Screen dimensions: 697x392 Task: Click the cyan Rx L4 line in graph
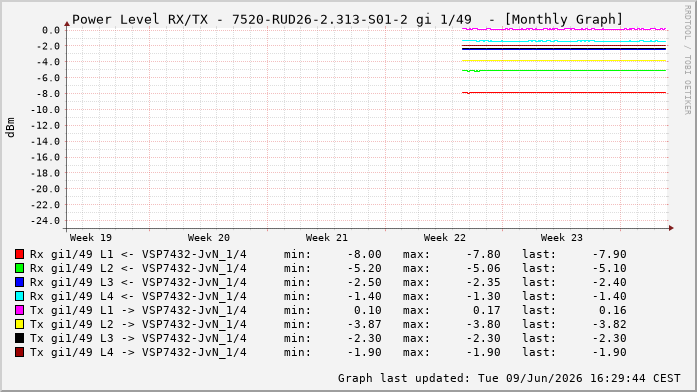click(x=565, y=41)
